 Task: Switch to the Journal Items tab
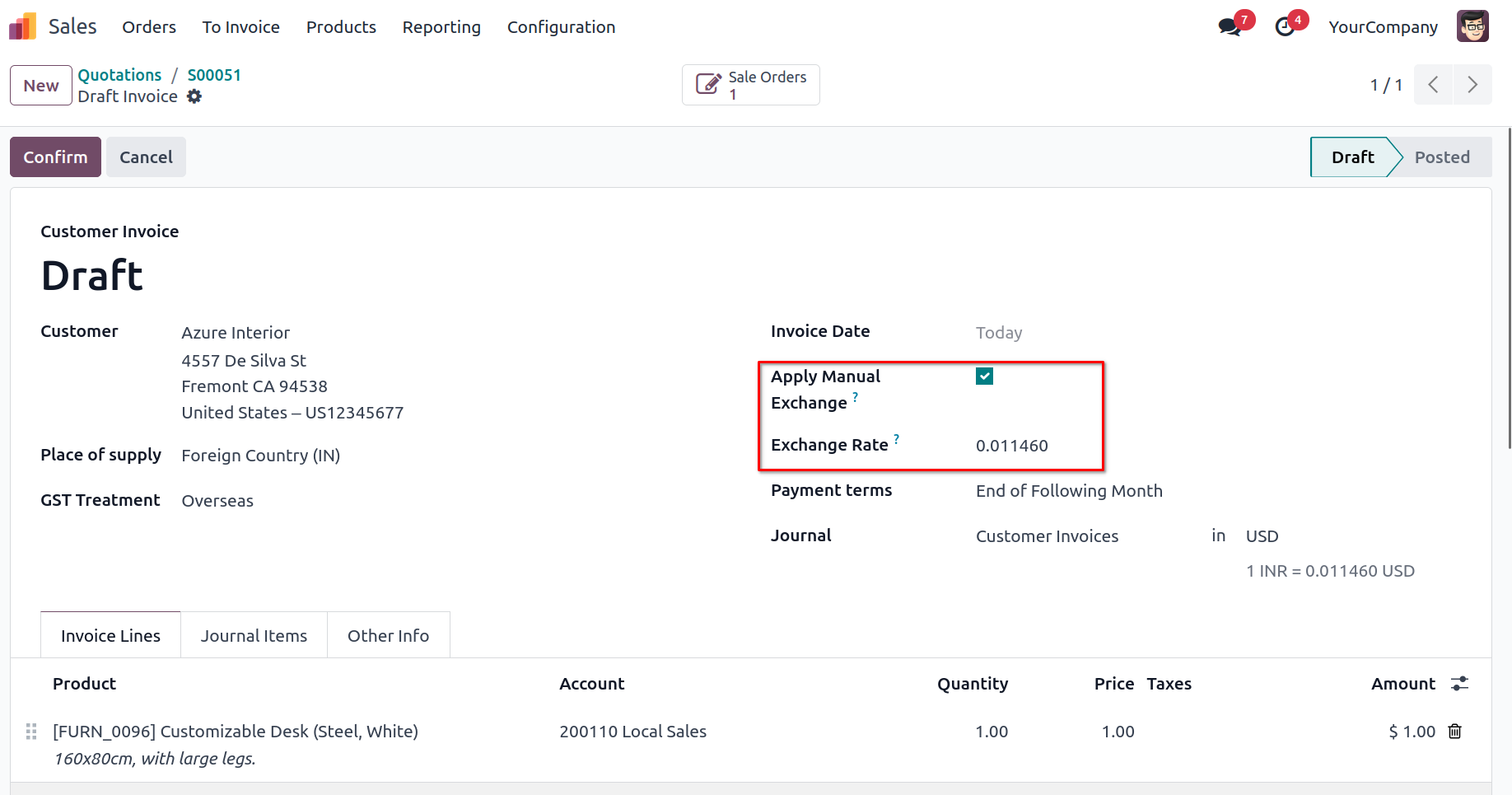(254, 636)
